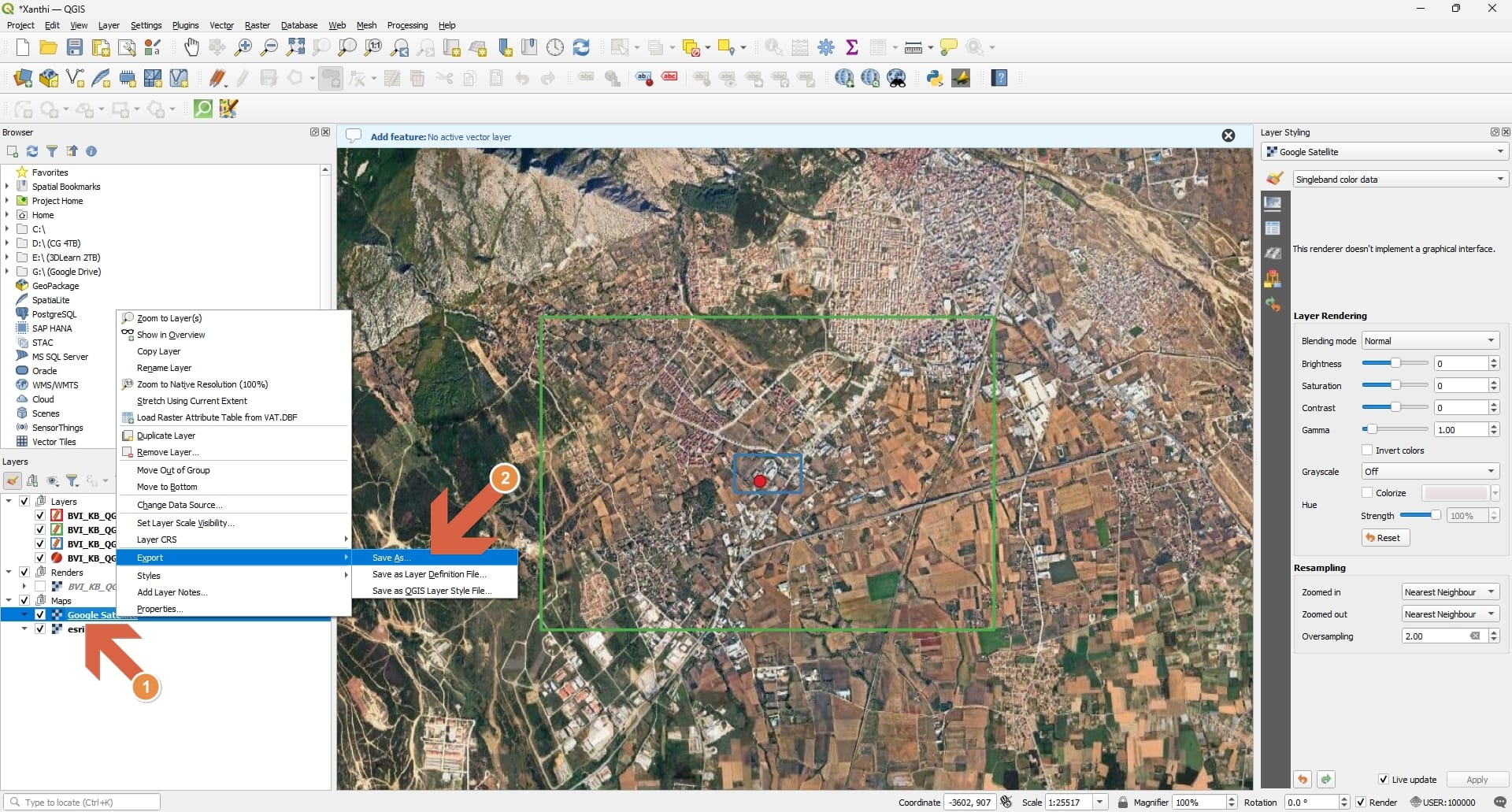This screenshot has width=1512, height=812.
Task: Choose Save As from Export submenu
Action: coord(435,558)
